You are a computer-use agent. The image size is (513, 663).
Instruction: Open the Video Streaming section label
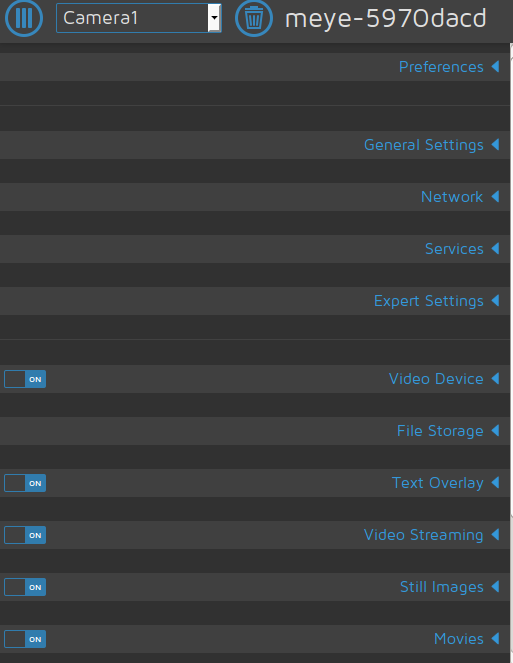[x=423, y=535]
